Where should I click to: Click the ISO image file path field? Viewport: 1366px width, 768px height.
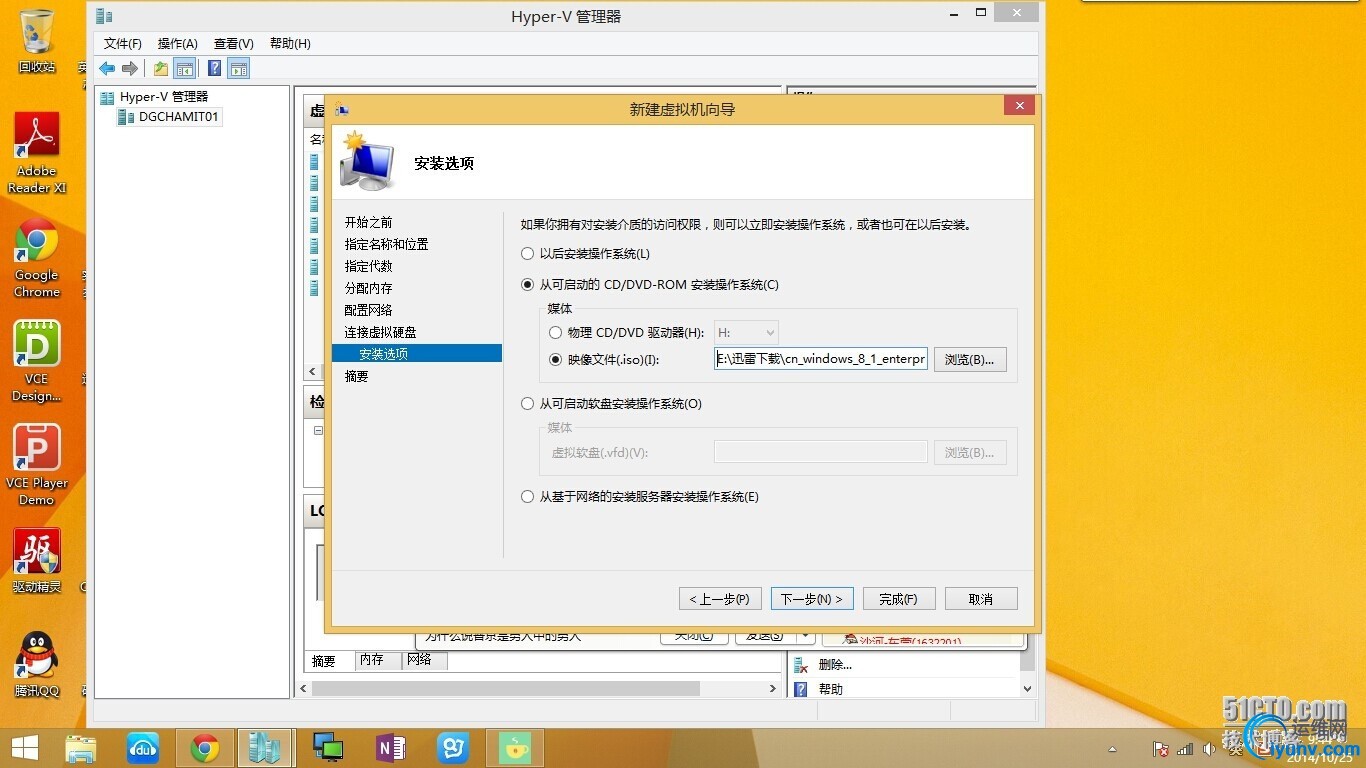click(x=821, y=359)
